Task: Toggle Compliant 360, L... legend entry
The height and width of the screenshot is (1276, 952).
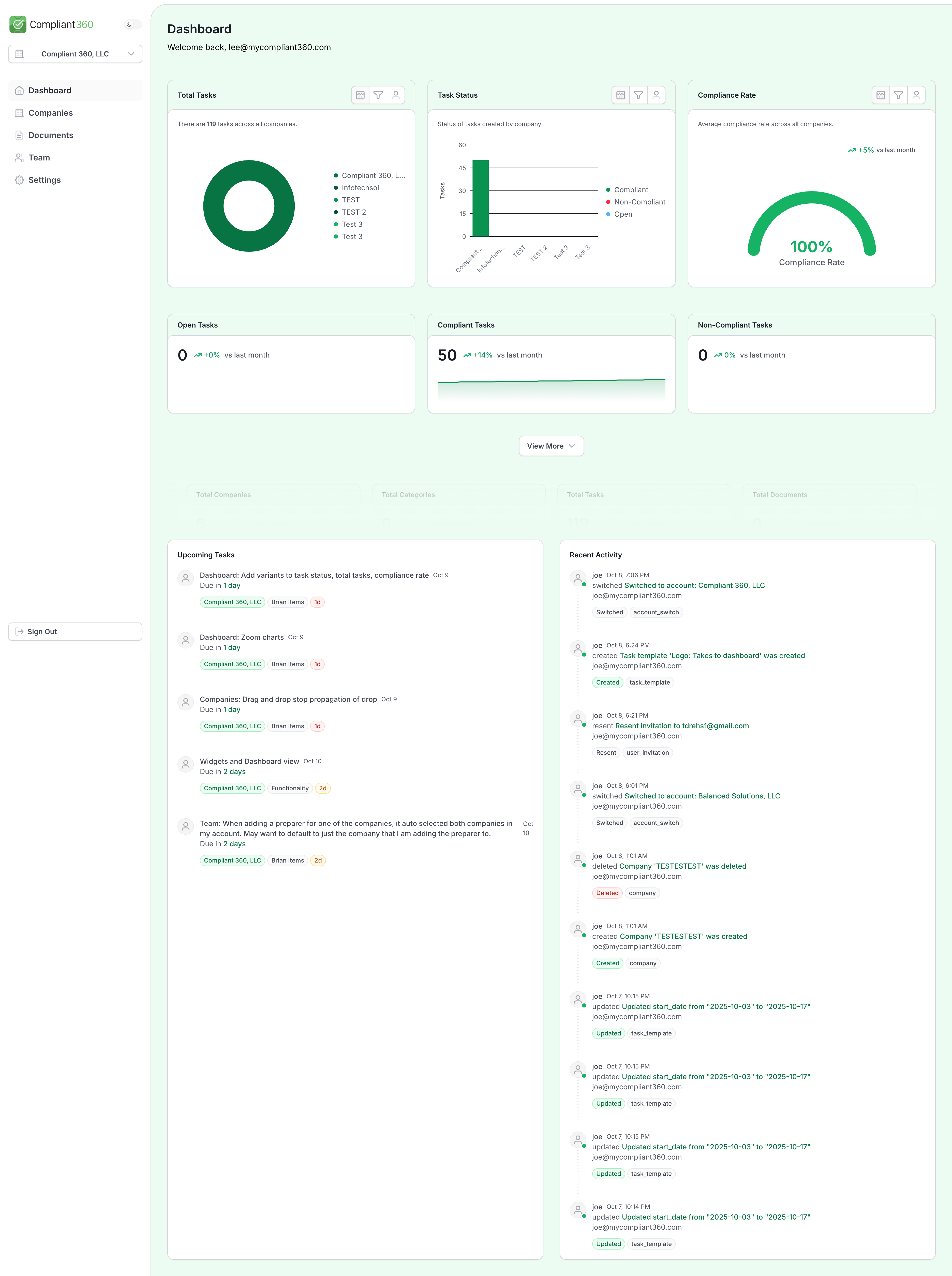Action: click(369, 176)
